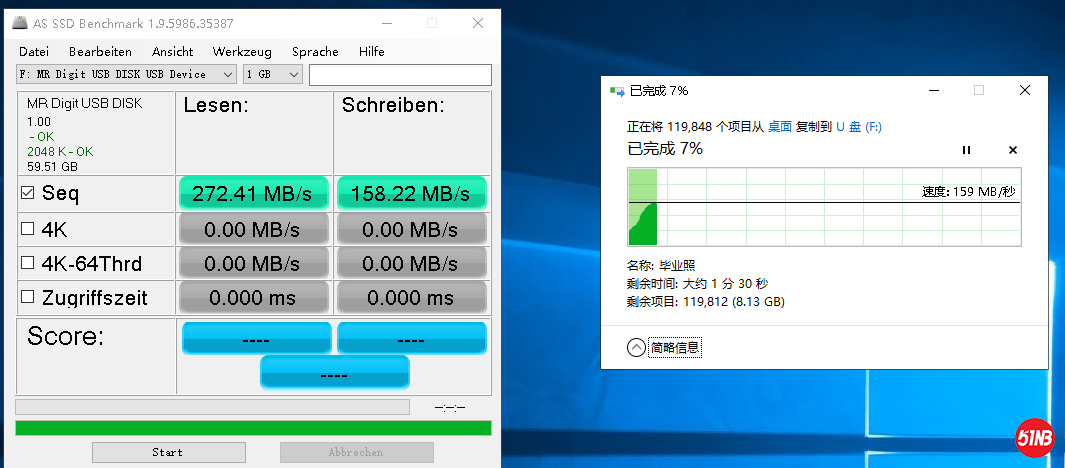Collapse details using 简略信息 chevron

point(636,347)
